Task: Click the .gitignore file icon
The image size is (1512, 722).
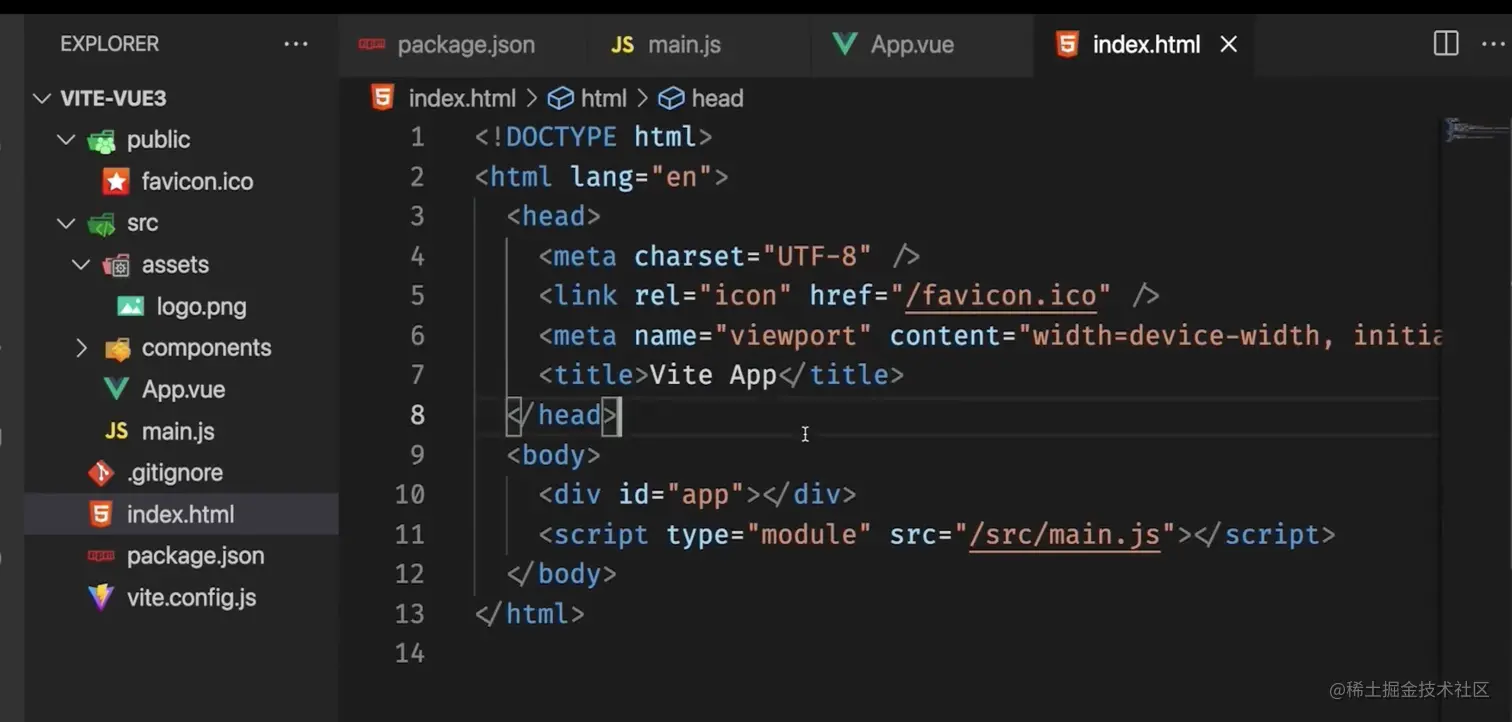Action: 100,472
